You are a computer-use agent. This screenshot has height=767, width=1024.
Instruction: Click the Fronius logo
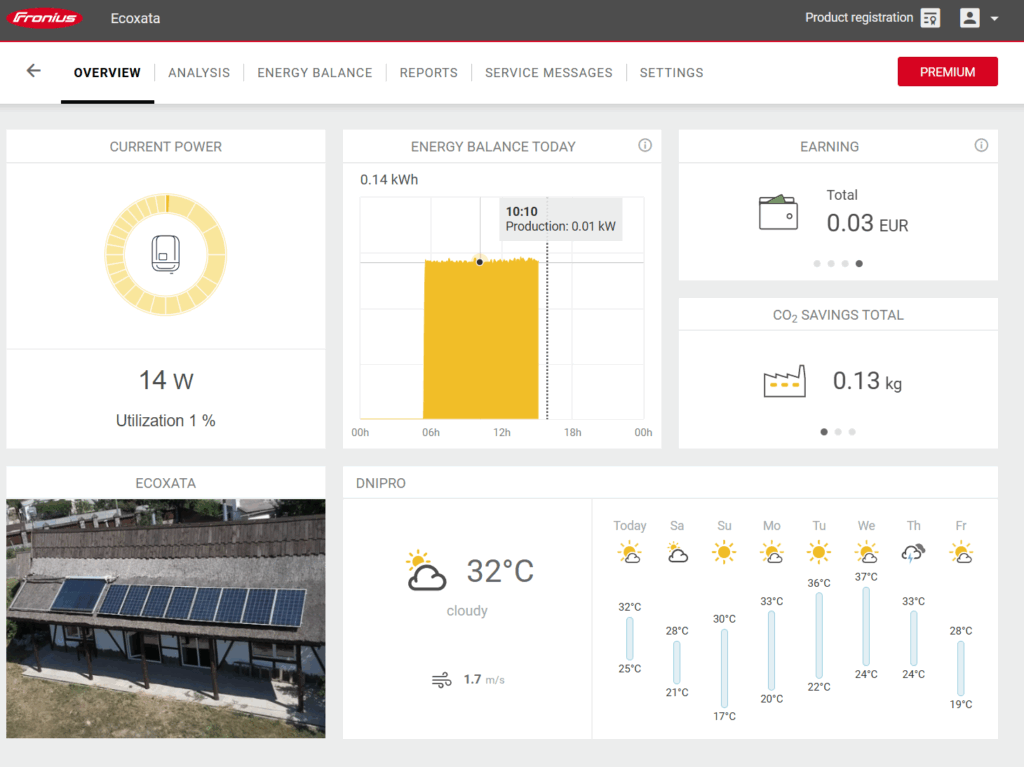pyautogui.click(x=44, y=18)
